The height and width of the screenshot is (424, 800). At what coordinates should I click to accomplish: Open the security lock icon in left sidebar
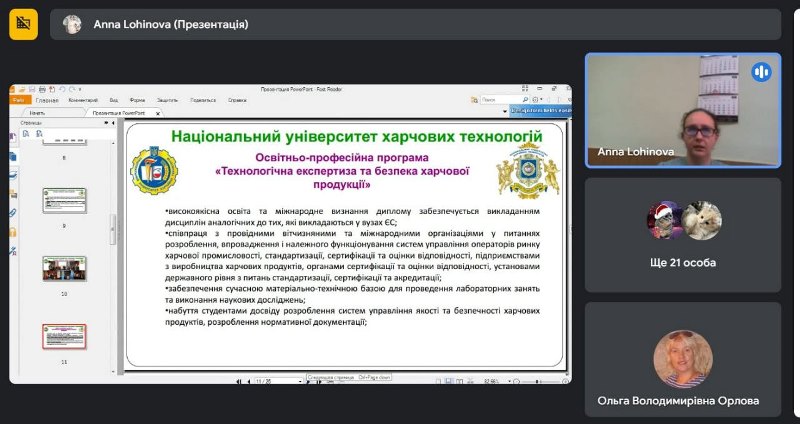[x=13, y=232]
